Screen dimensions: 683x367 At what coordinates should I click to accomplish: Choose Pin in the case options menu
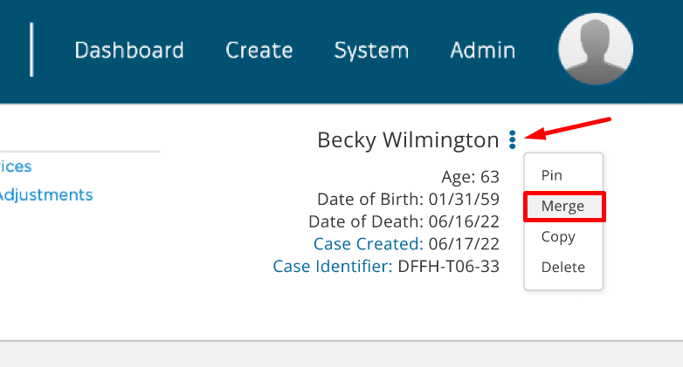point(551,175)
